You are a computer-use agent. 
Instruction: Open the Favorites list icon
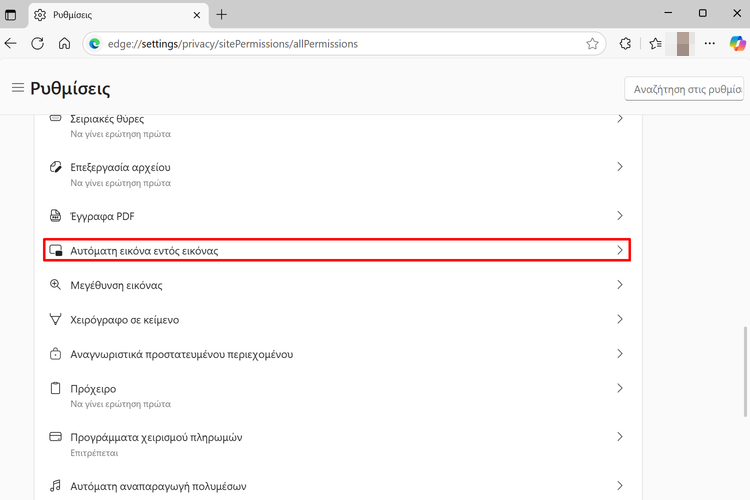pos(655,44)
